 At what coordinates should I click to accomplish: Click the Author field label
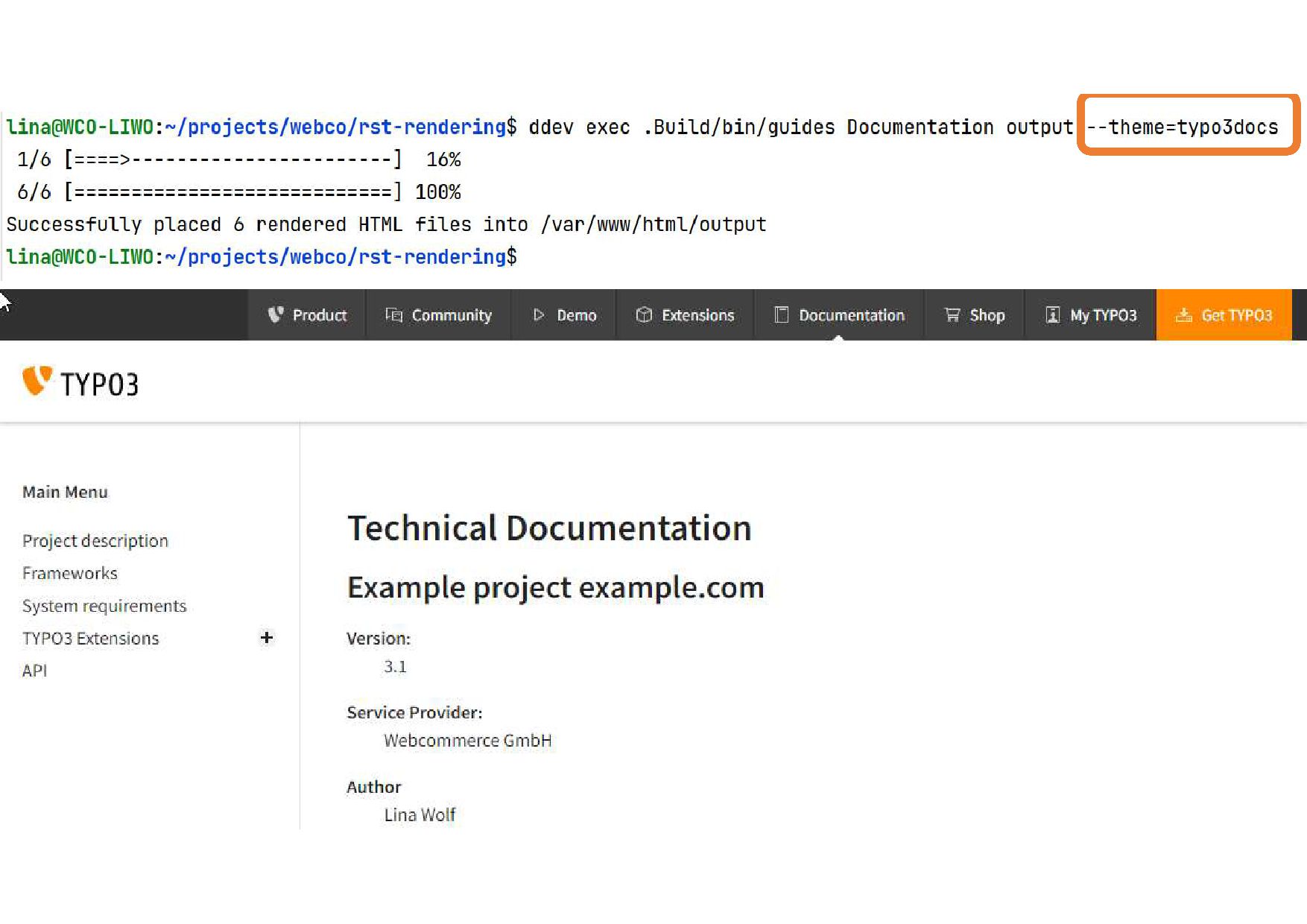[x=374, y=787]
